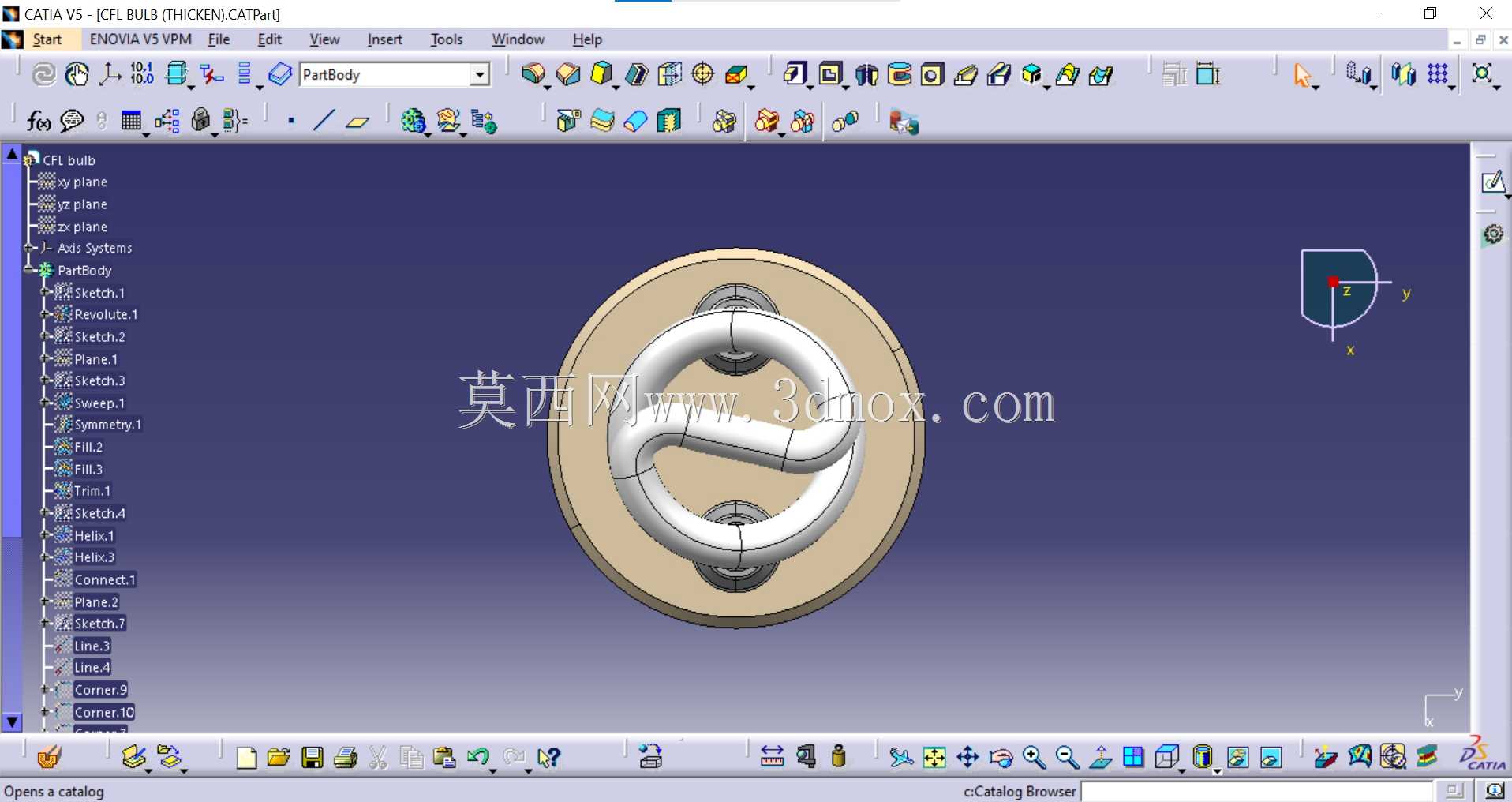
Task: Click the Plane tool icon
Action: click(x=357, y=121)
